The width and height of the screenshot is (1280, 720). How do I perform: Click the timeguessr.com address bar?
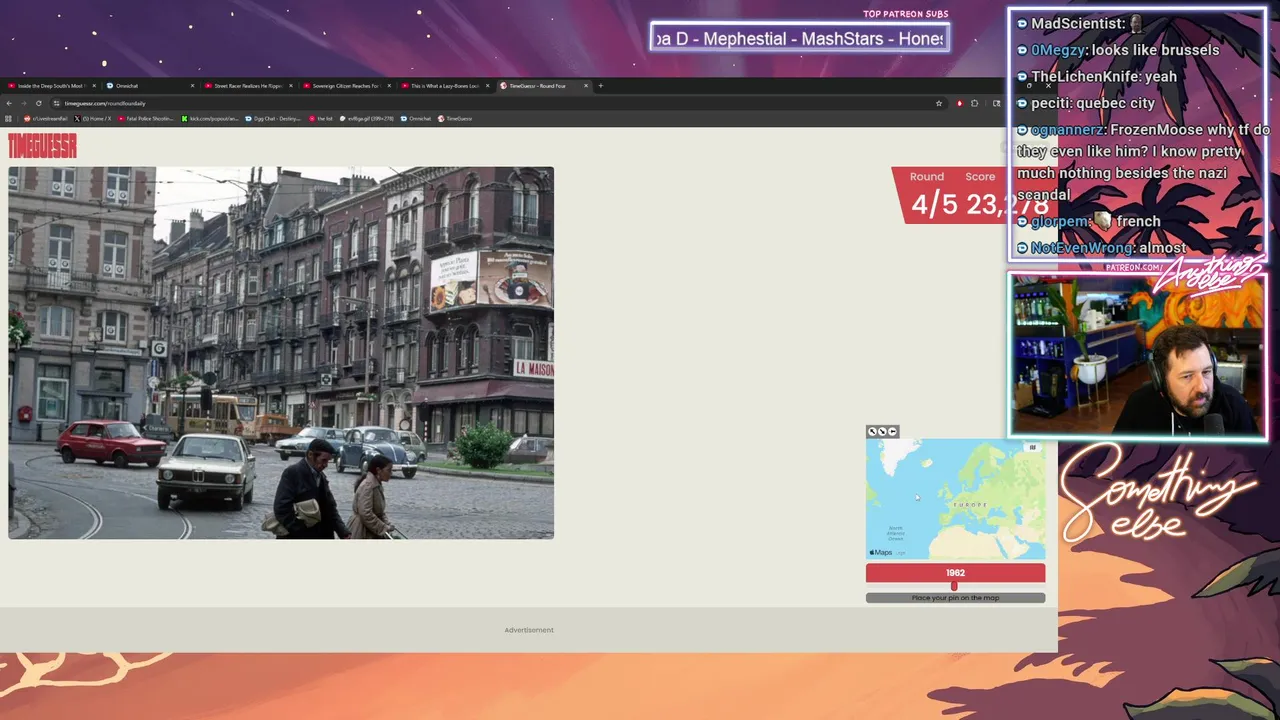pos(497,103)
